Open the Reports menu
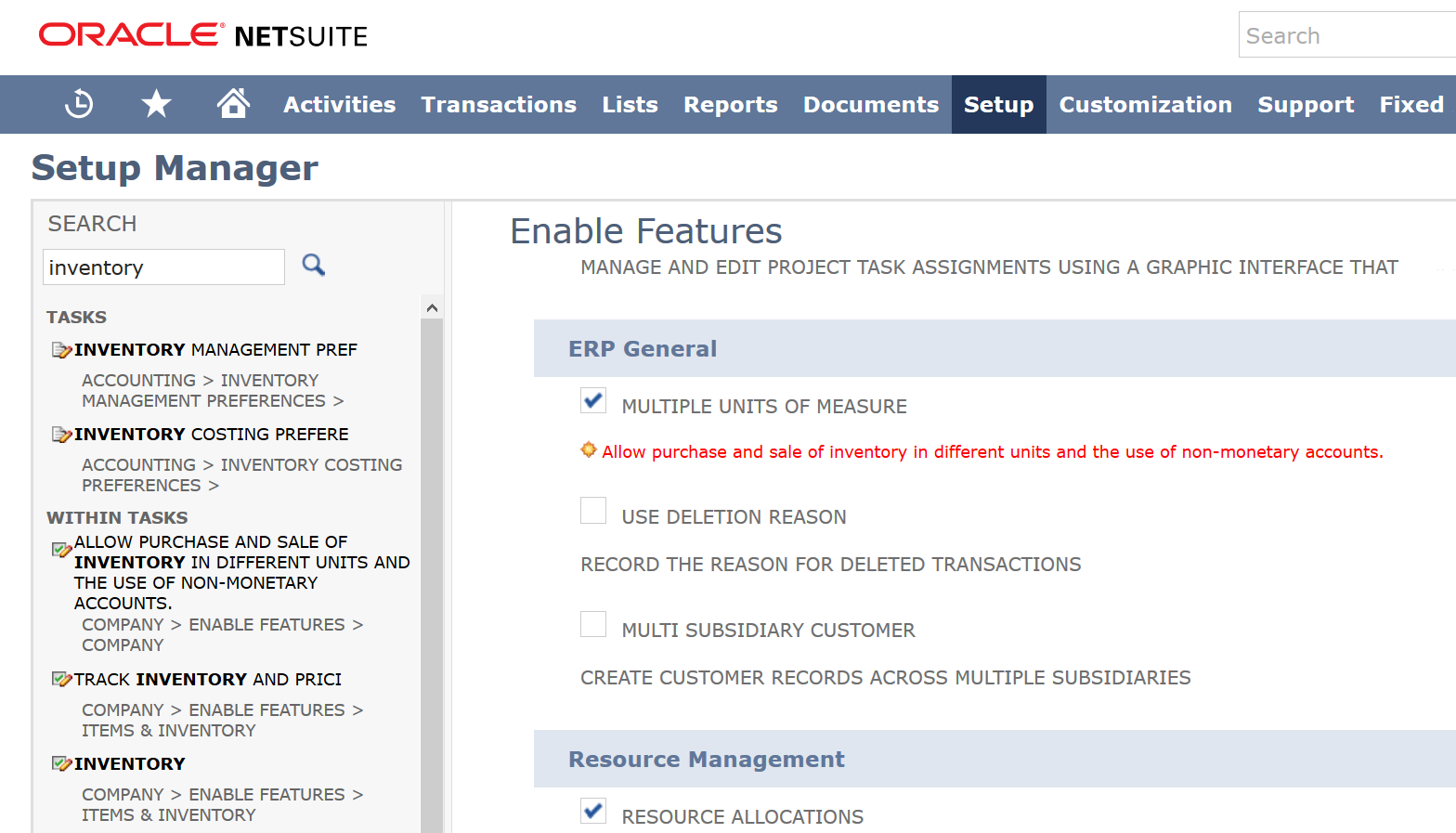The width and height of the screenshot is (1456, 833). [731, 105]
